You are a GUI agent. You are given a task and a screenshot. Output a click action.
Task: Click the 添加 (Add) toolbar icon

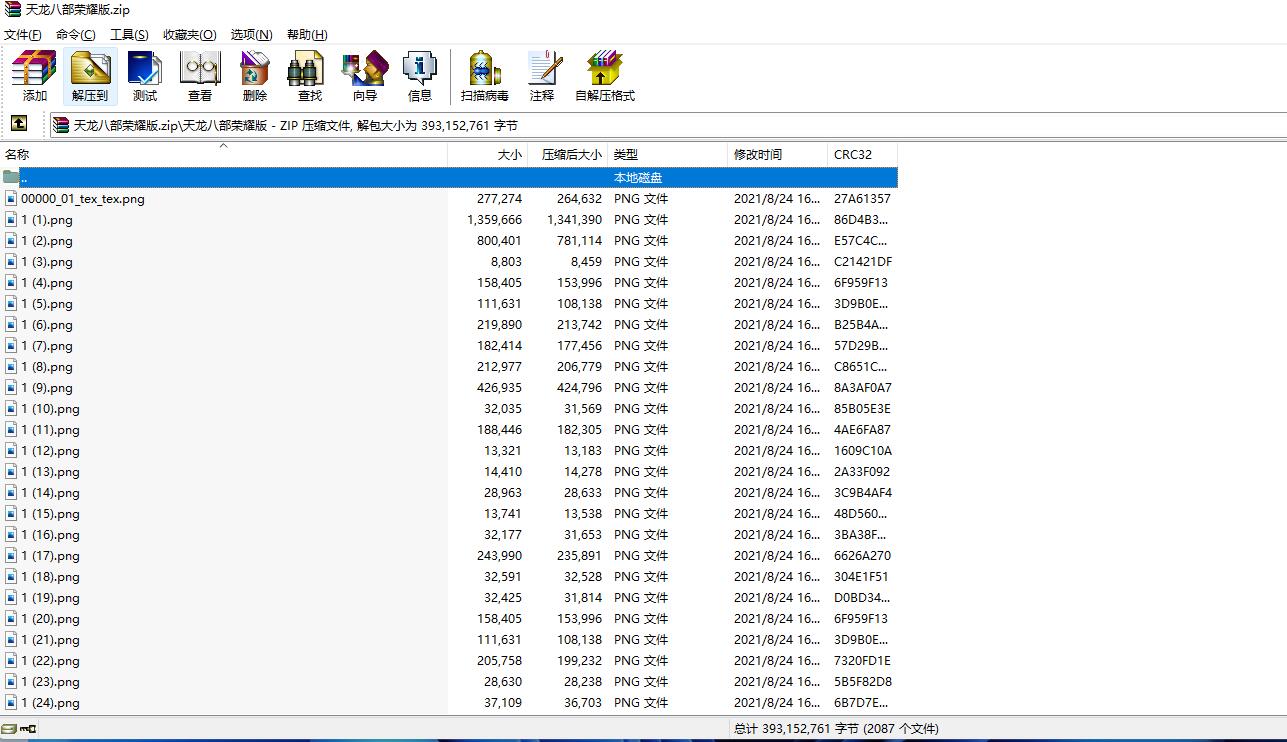[x=34, y=76]
